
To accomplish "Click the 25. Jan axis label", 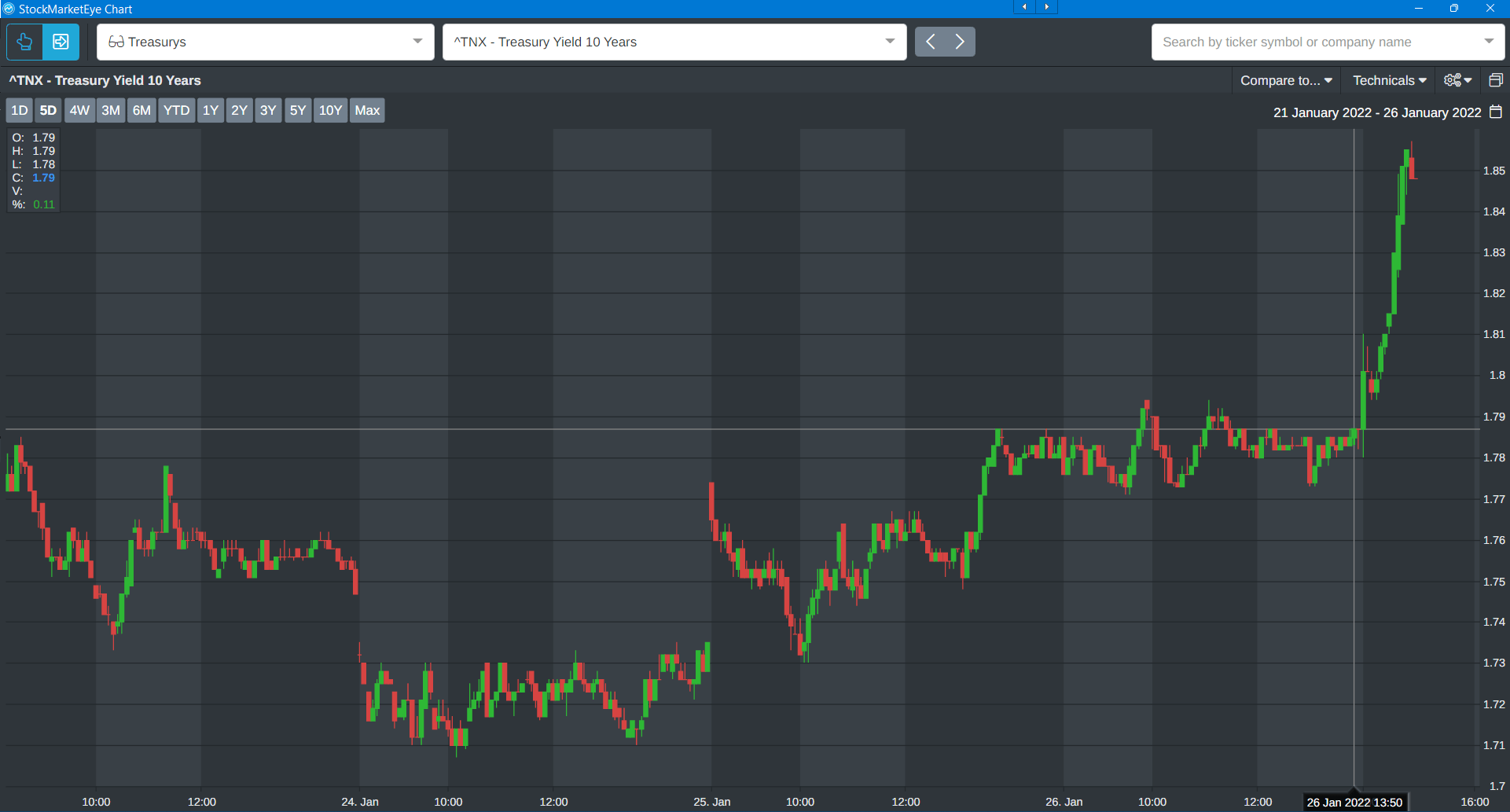I will [x=712, y=802].
